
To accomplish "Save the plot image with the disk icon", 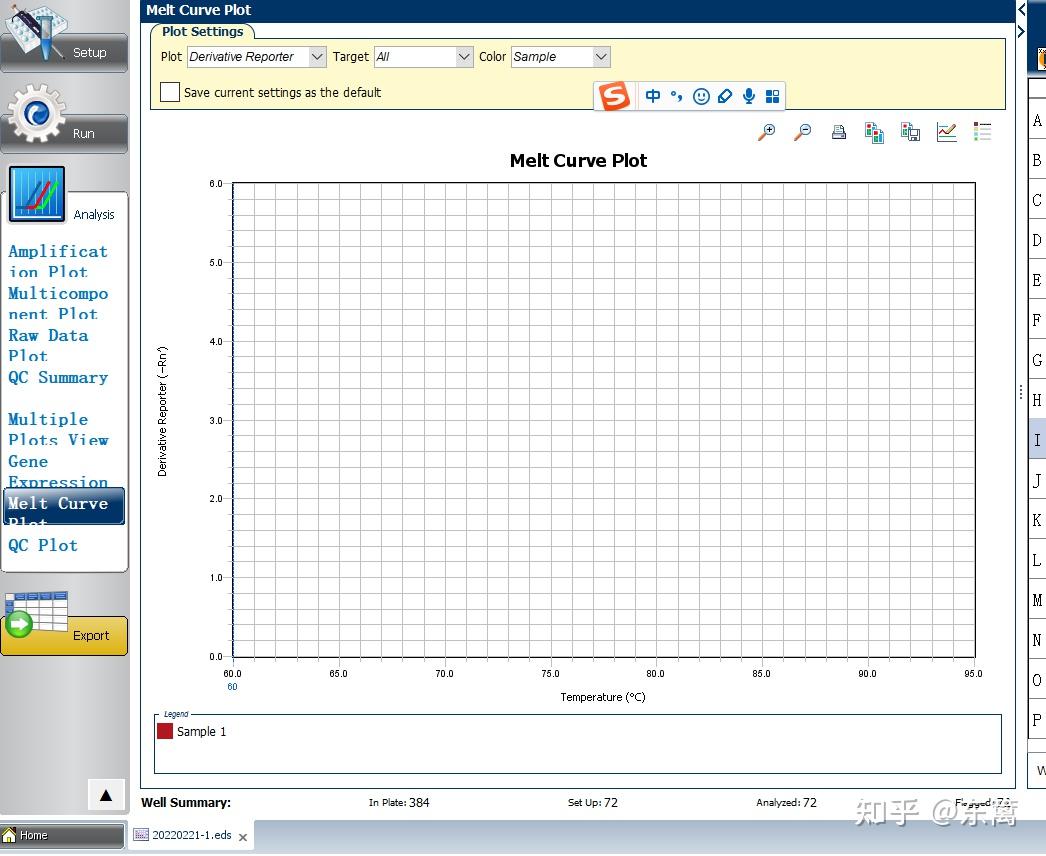I will coord(910,131).
